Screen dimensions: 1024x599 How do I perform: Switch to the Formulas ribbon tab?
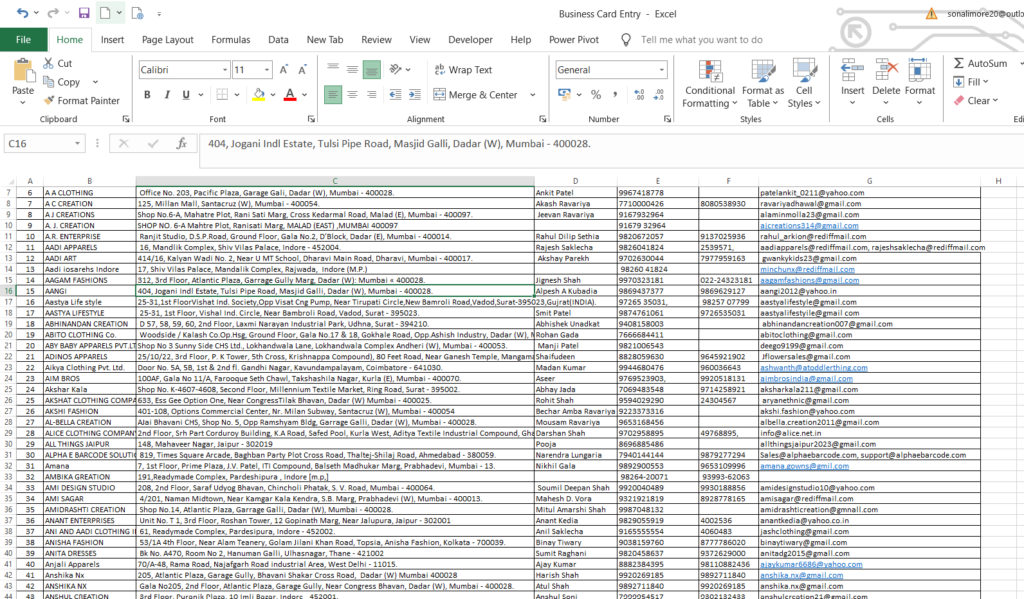[x=230, y=39]
